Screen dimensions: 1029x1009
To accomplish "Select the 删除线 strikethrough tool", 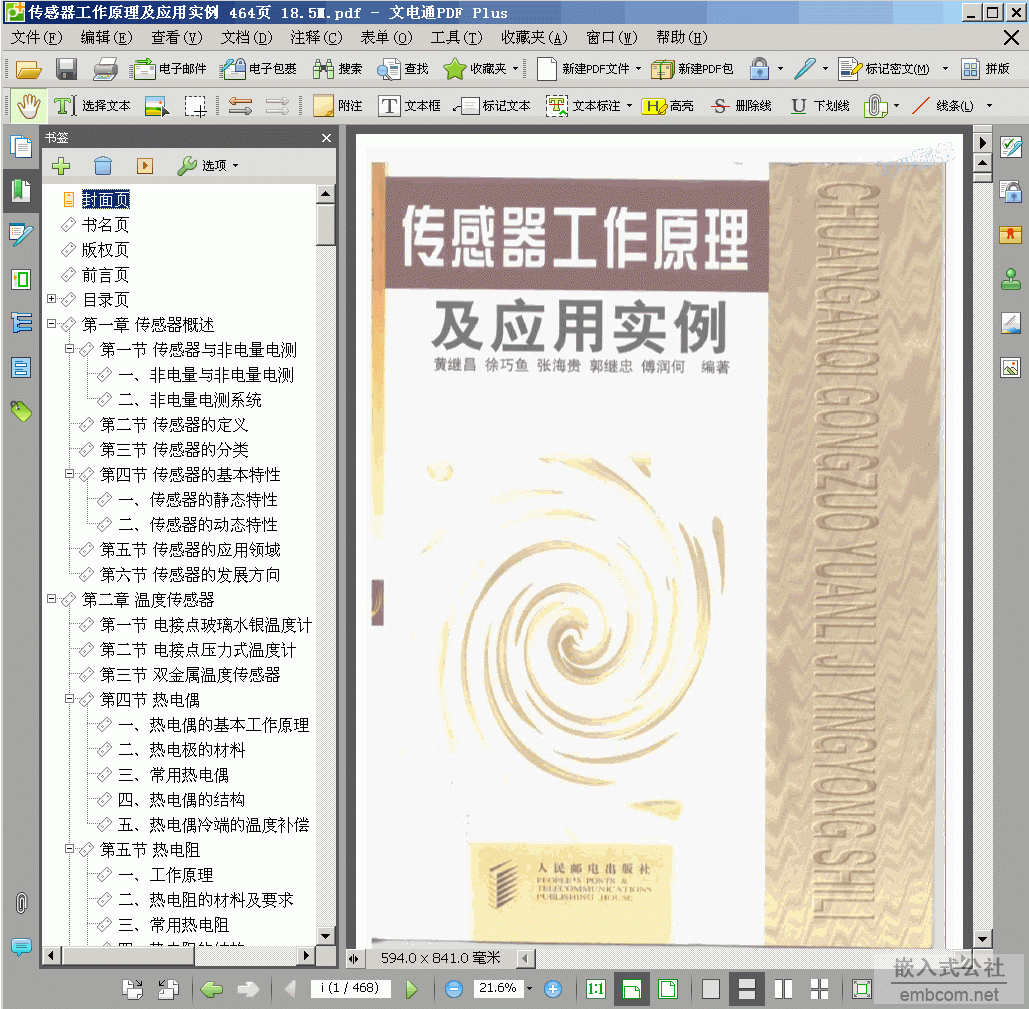I will (742, 106).
